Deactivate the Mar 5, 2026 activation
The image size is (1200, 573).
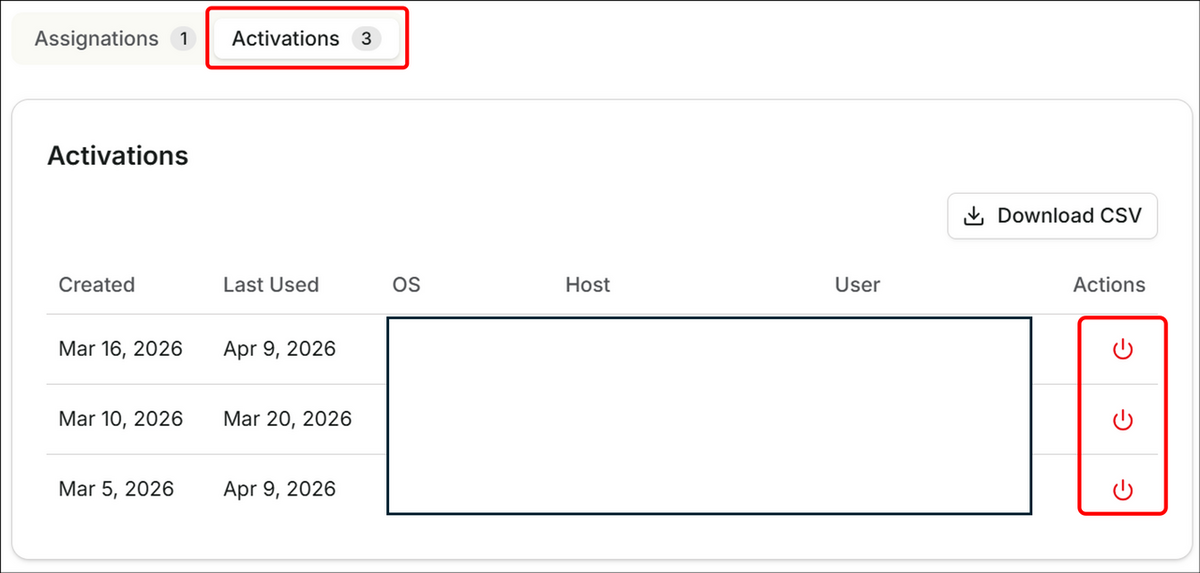point(1122,489)
